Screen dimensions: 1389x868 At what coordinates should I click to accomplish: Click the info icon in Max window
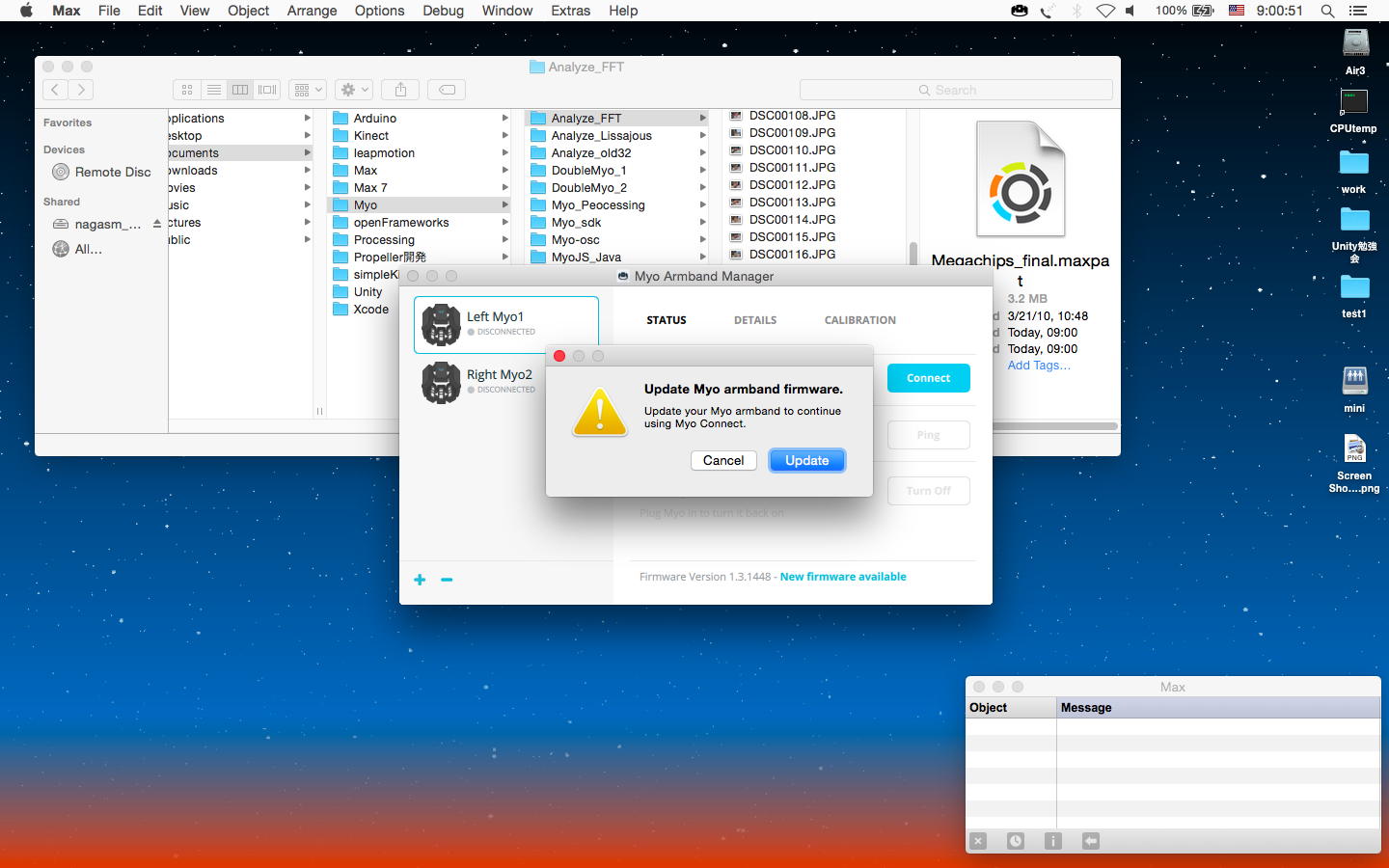click(1053, 841)
